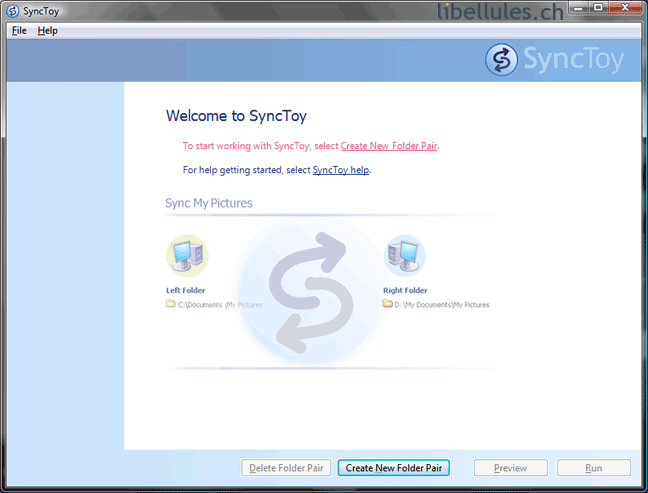Click the SyncToy title bar app icon

13,11
